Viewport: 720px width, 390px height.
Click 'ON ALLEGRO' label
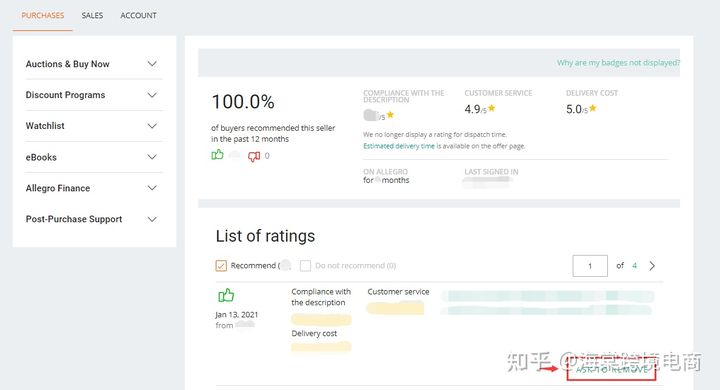click(385, 172)
